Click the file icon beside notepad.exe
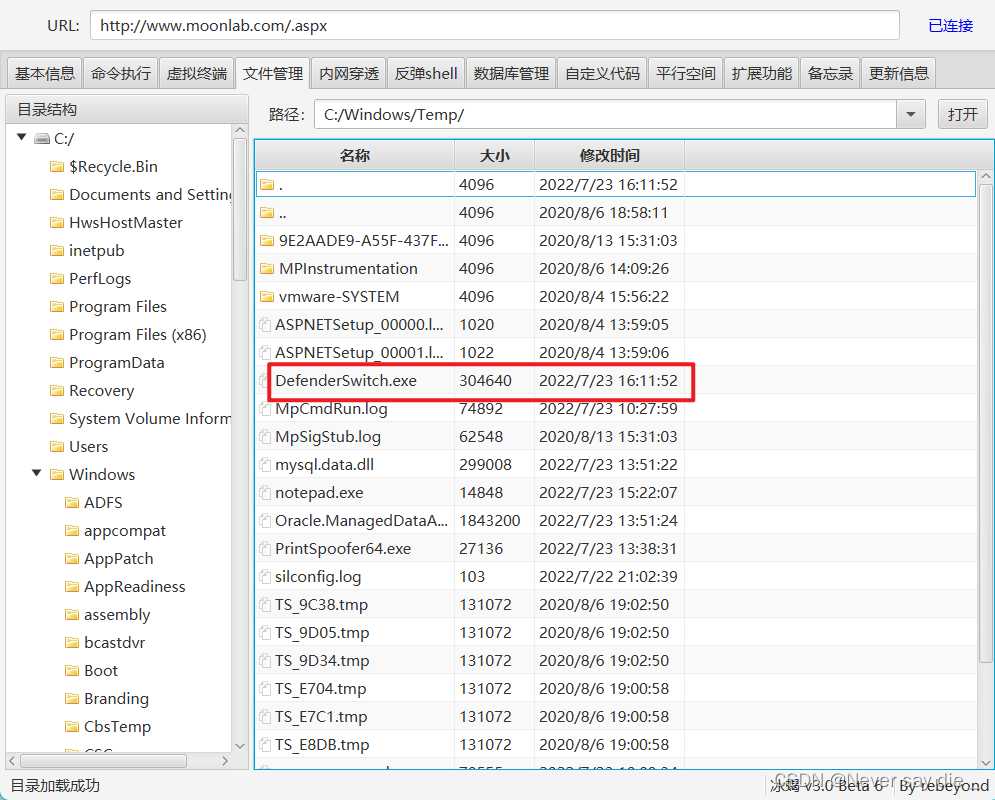995x800 pixels. 265,492
